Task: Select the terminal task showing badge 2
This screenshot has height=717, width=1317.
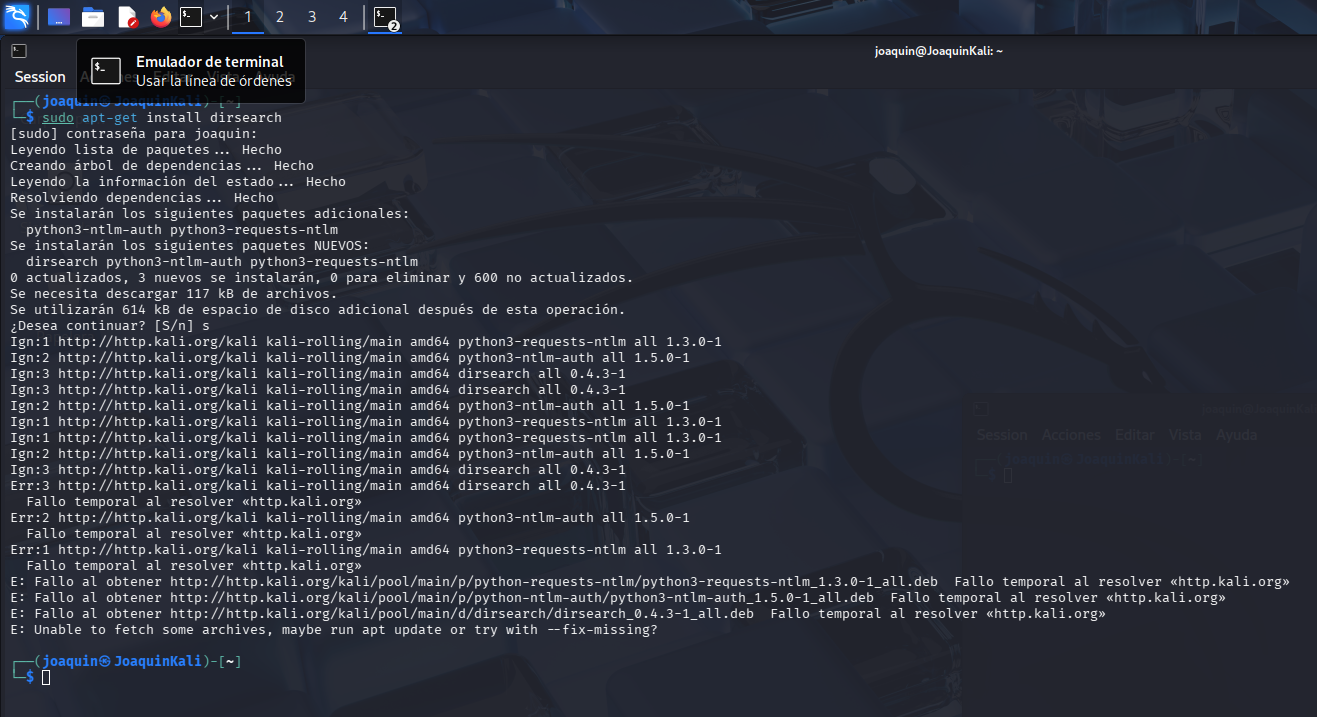Action: point(385,17)
